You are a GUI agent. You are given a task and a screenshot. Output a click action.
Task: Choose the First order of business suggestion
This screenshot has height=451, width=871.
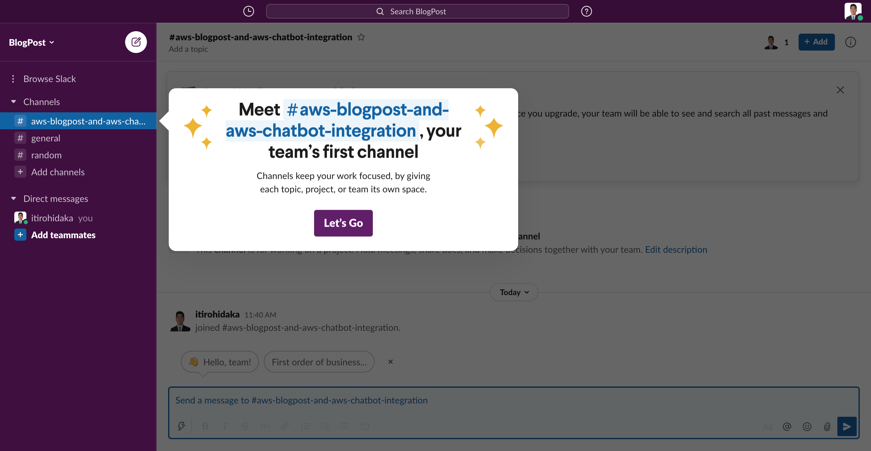319,362
